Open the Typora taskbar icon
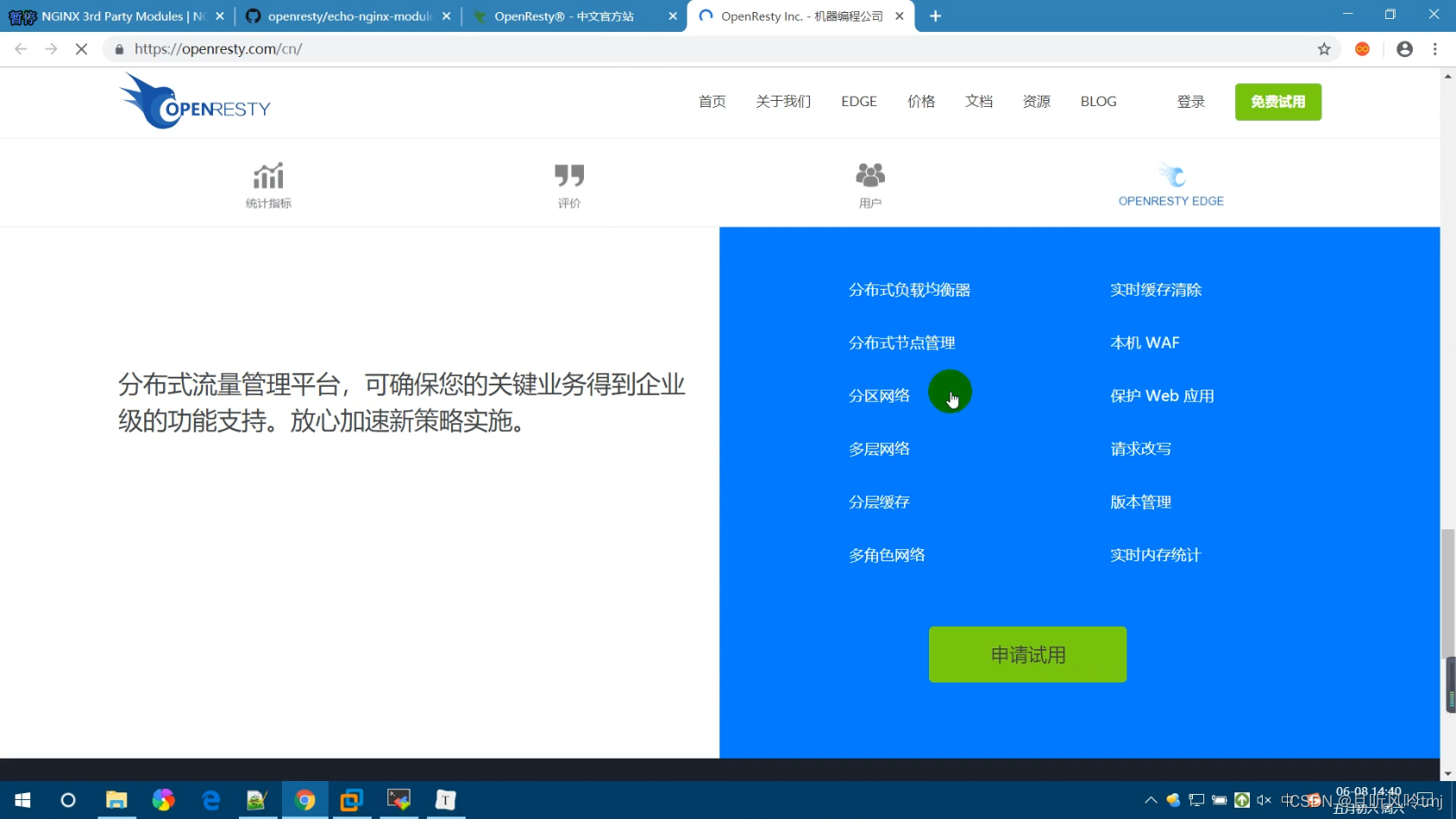 coord(445,800)
